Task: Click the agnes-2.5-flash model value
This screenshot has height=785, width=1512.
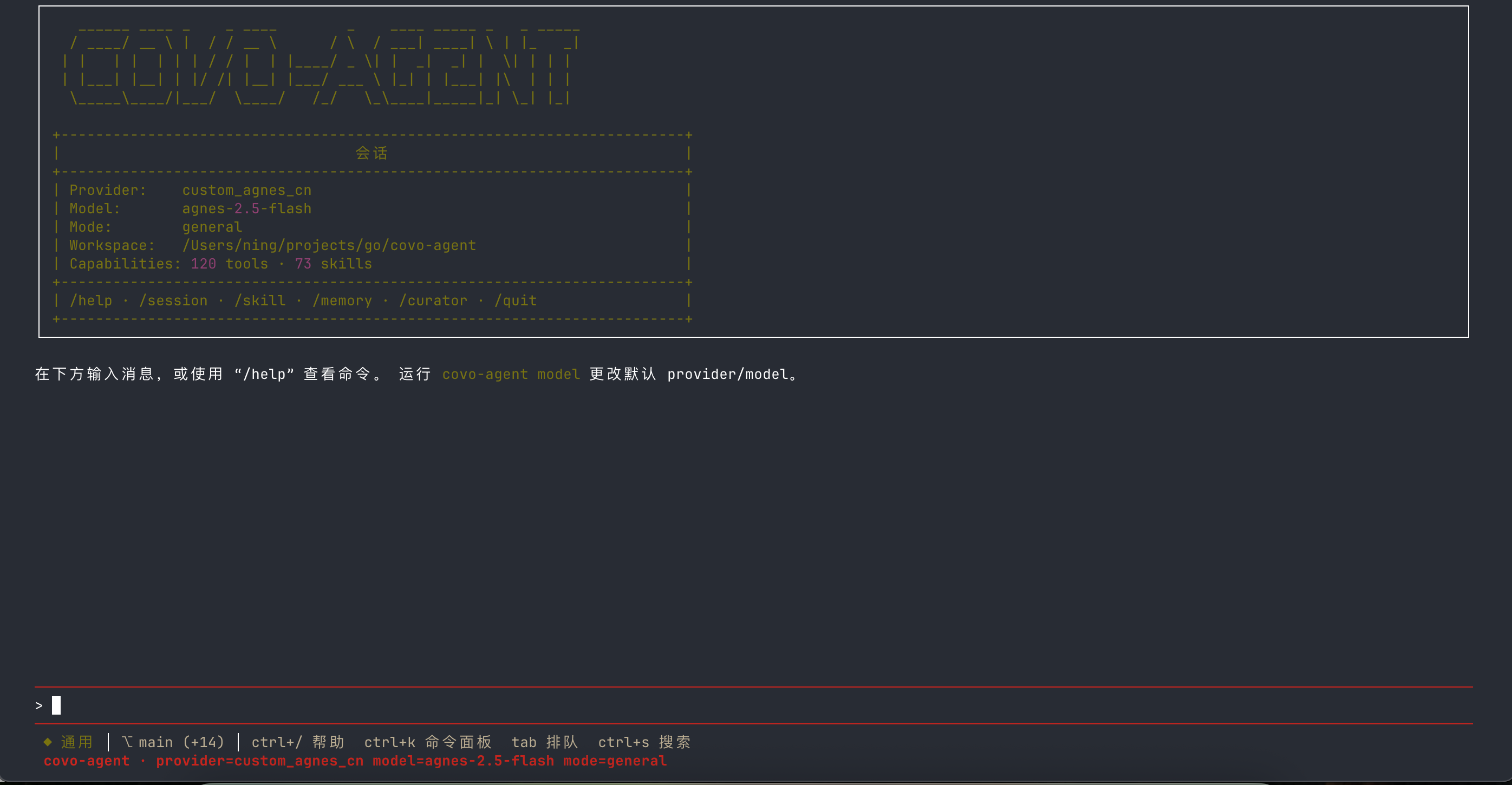Action: coord(246,208)
